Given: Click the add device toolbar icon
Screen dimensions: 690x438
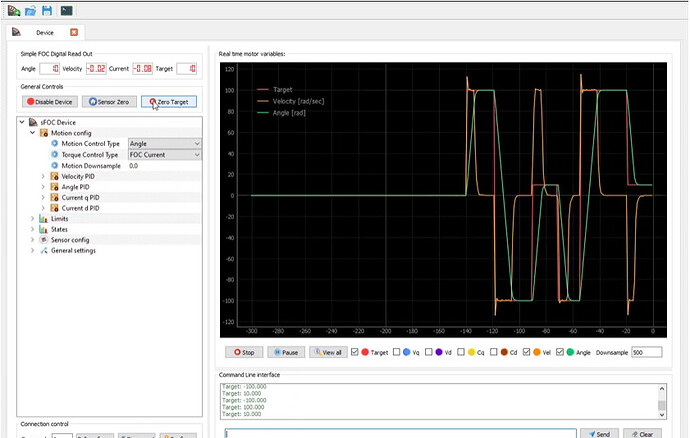Looking at the screenshot, I should point(14,10).
